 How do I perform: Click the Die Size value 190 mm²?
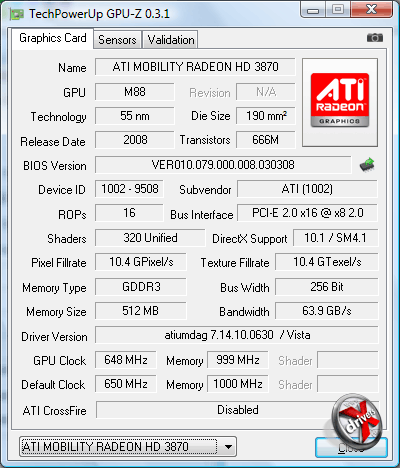click(x=266, y=116)
